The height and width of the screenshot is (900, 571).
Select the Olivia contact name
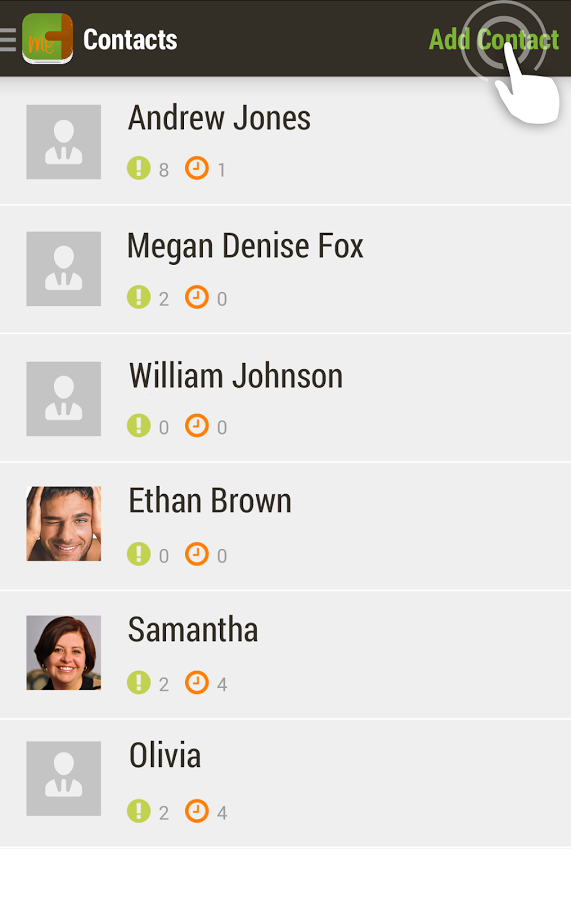click(x=165, y=755)
